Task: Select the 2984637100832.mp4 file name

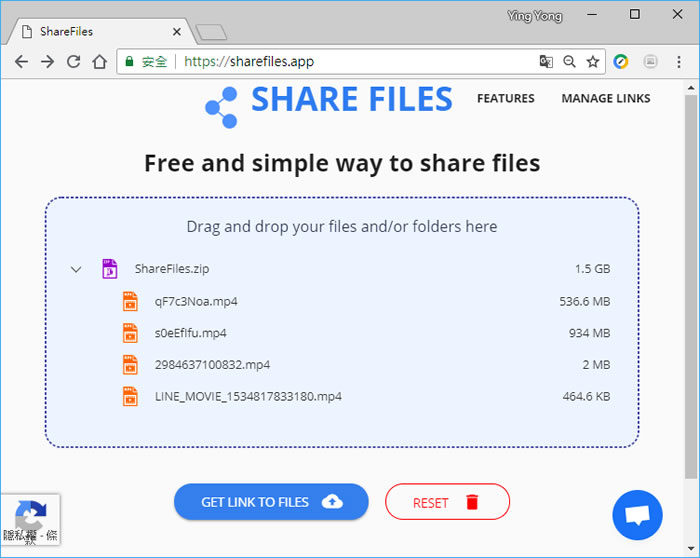Action: [212, 365]
